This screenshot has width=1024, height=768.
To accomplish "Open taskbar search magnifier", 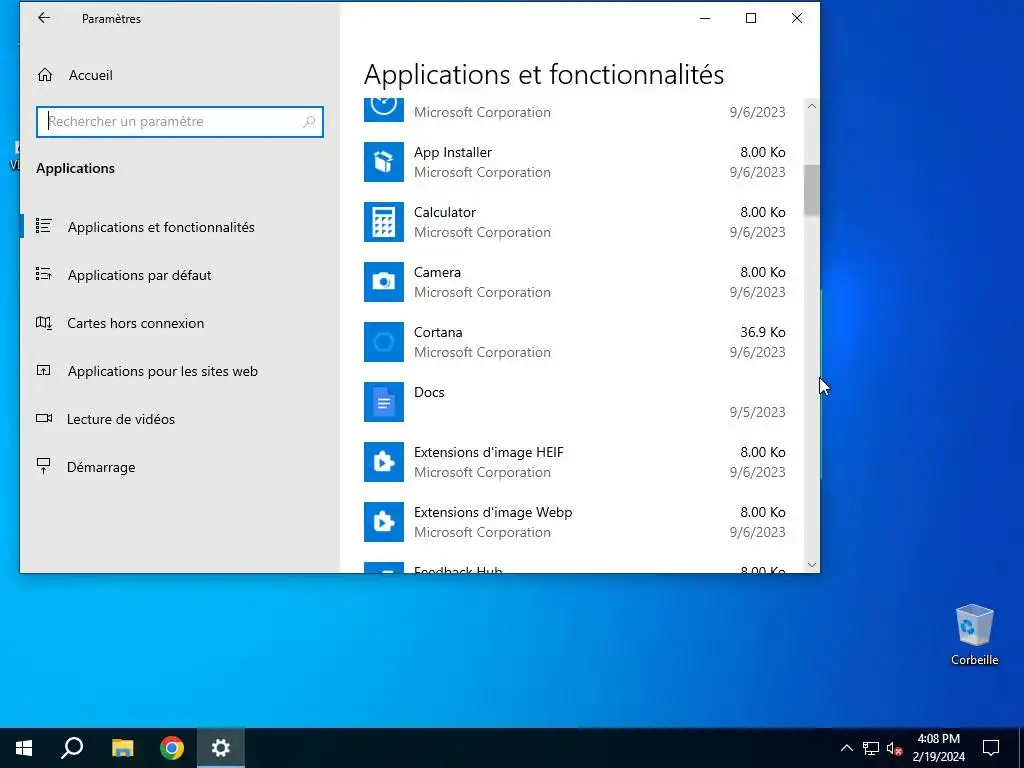I will [72, 748].
